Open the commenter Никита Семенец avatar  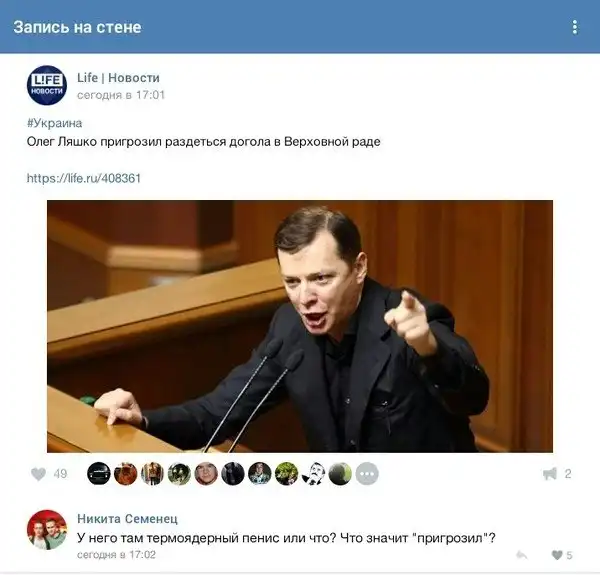[47, 530]
